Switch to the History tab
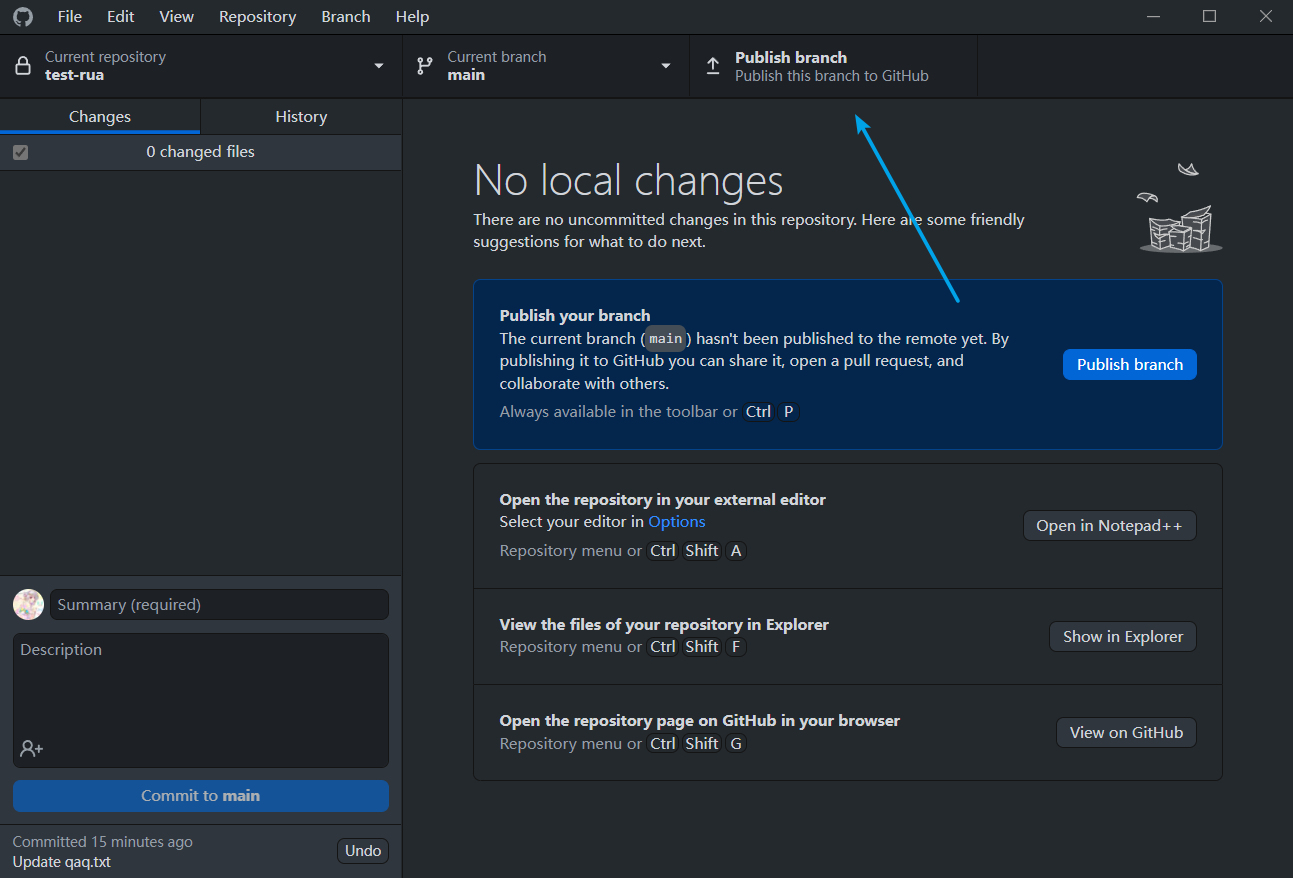1293x878 pixels. point(301,117)
